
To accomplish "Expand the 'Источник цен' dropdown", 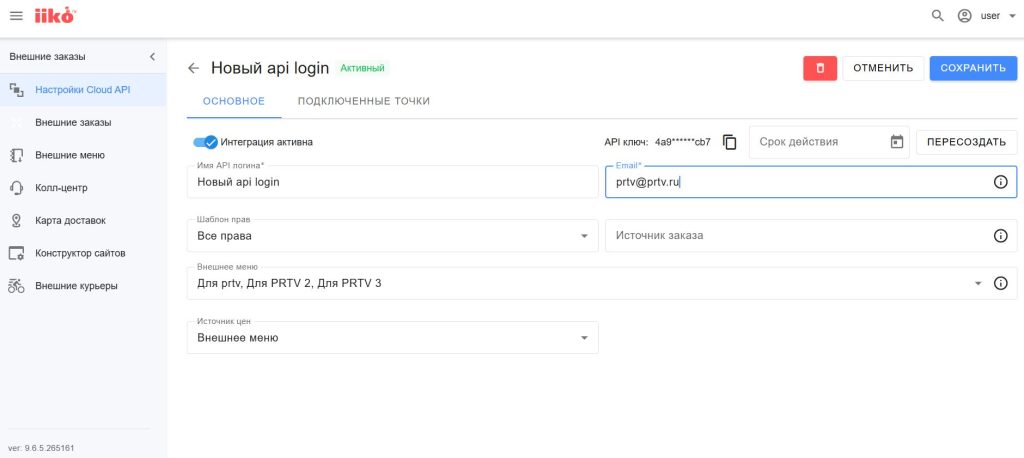I will point(584,338).
